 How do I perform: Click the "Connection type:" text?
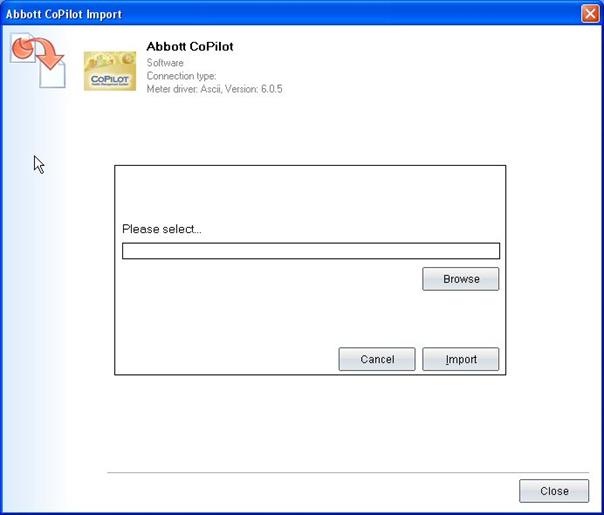[x=181, y=76]
